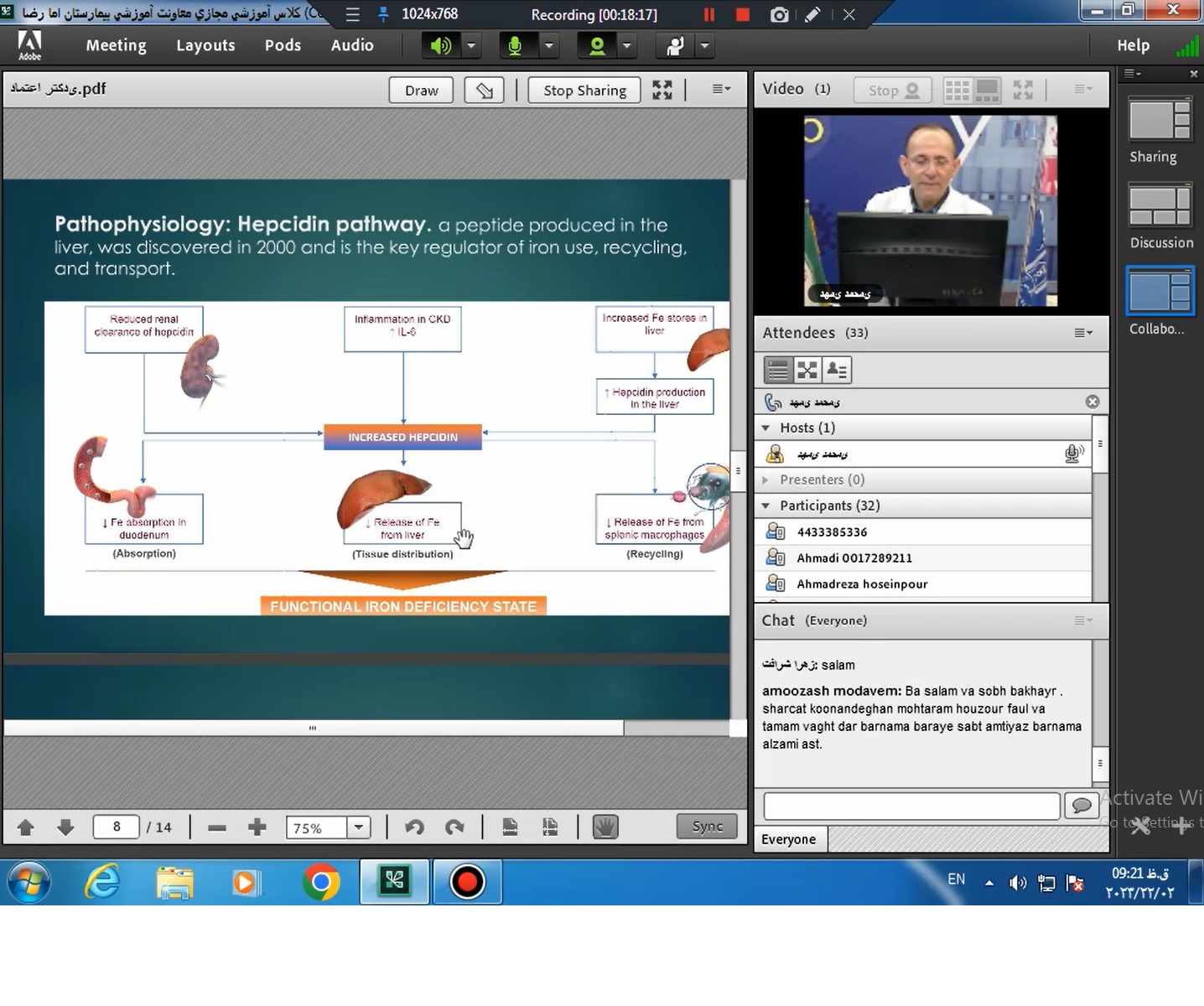Toggle the microphone on or off
The image size is (1204, 1006).
(515, 45)
